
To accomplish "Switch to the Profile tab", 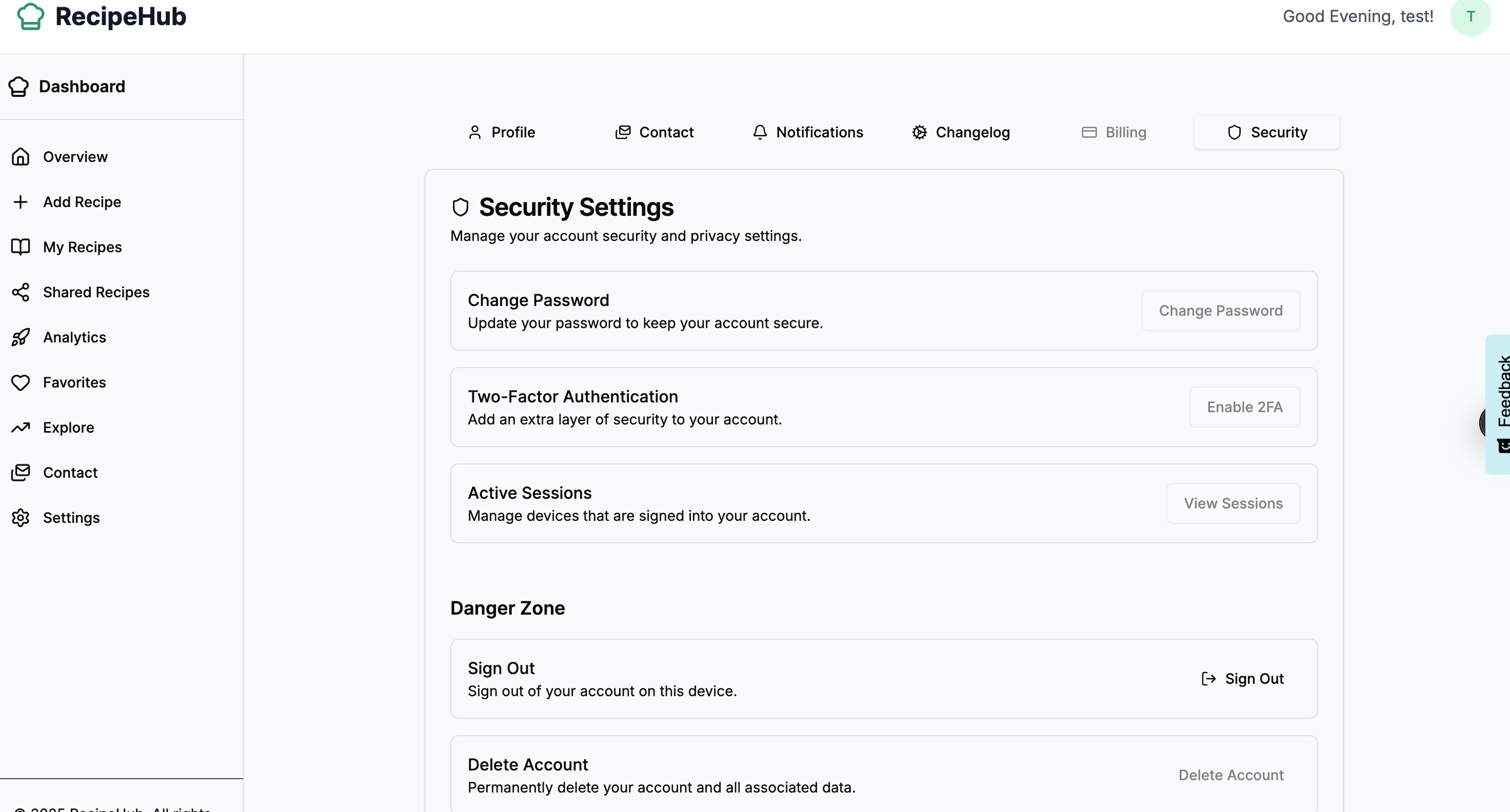I will coord(502,132).
